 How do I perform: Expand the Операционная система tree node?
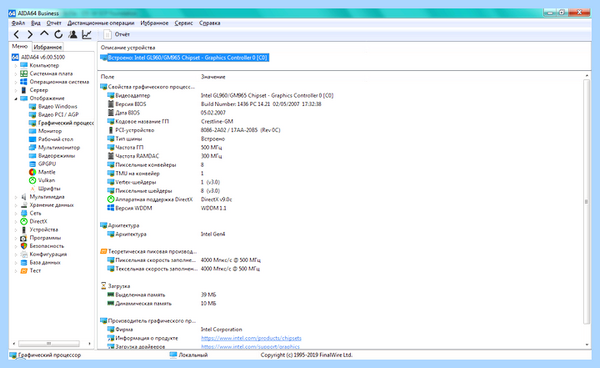pyautogui.click(x=16, y=82)
